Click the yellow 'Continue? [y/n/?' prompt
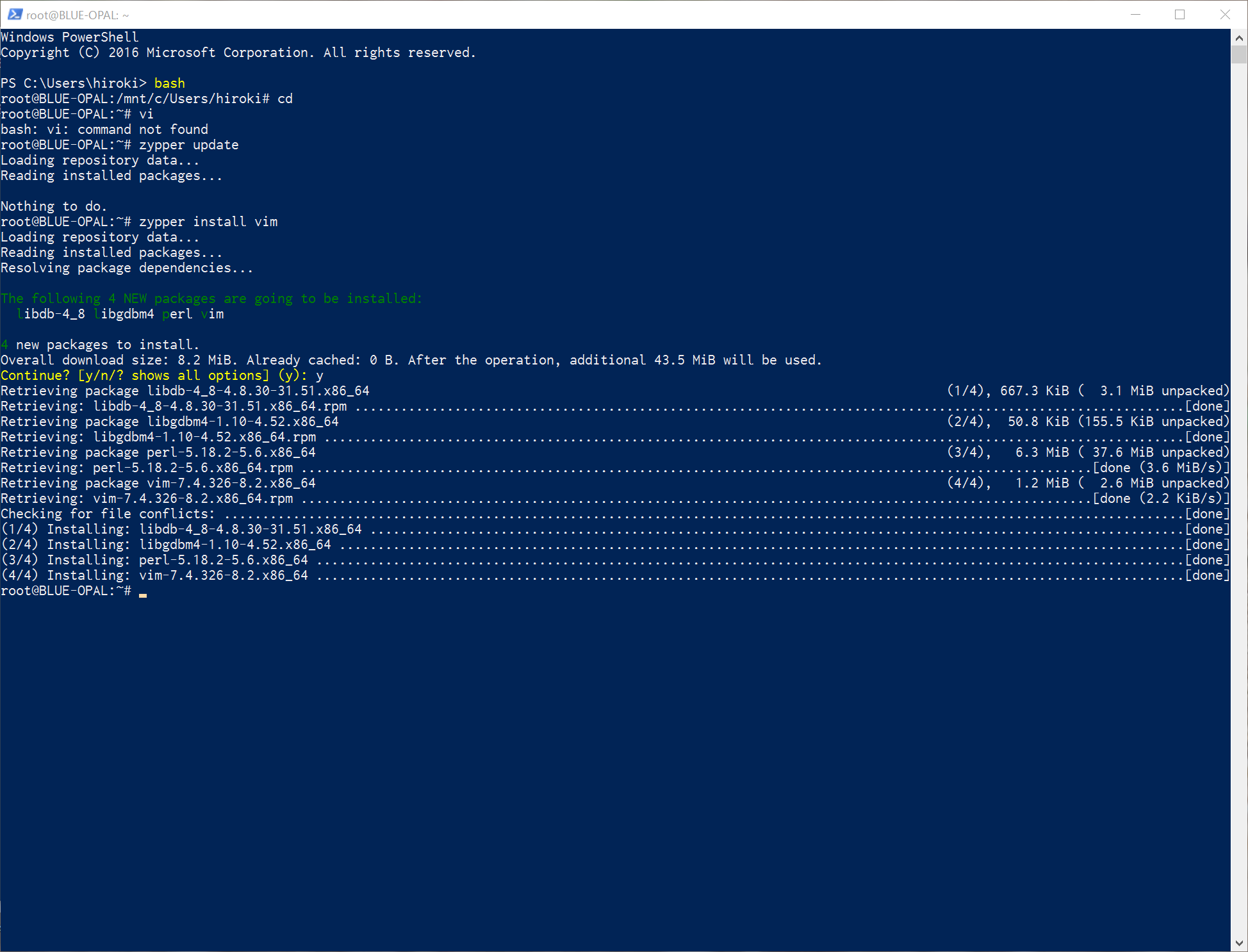 (x=154, y=375)
